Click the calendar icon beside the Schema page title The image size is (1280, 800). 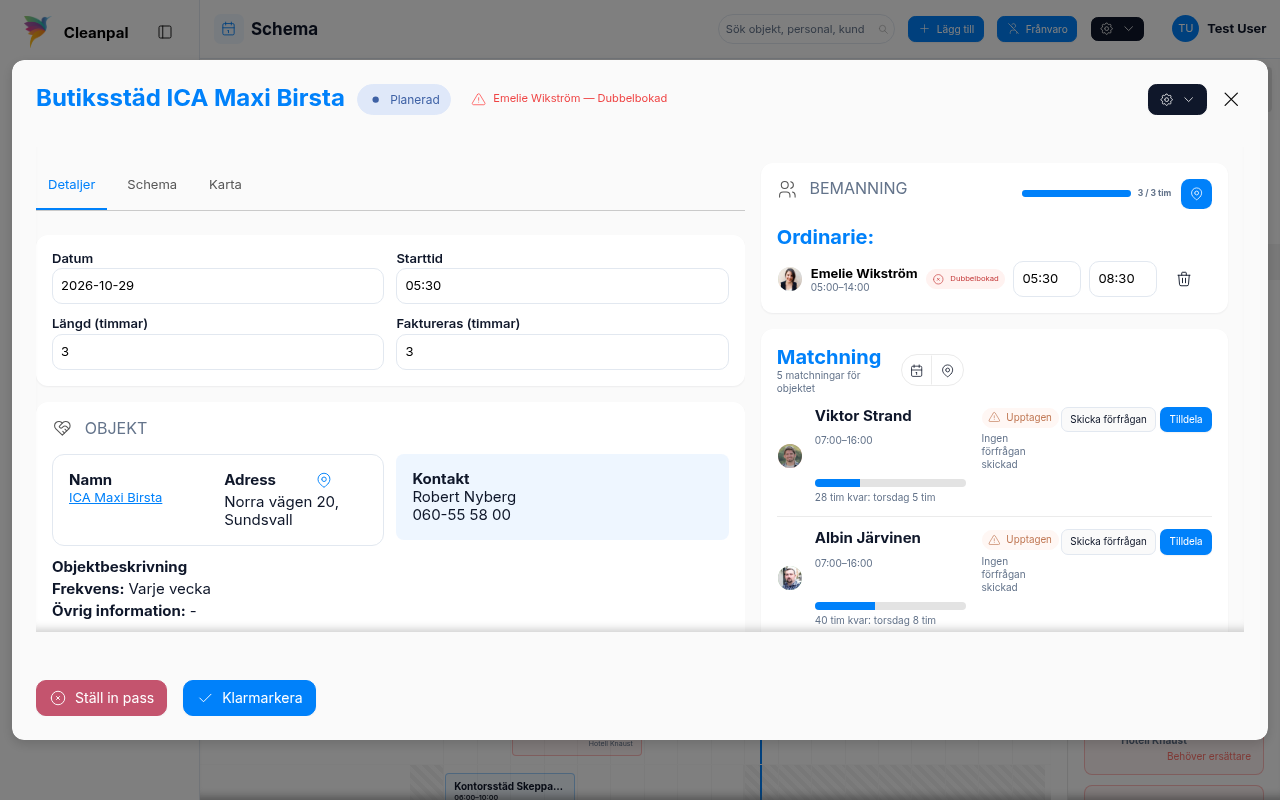pos(229,29)
